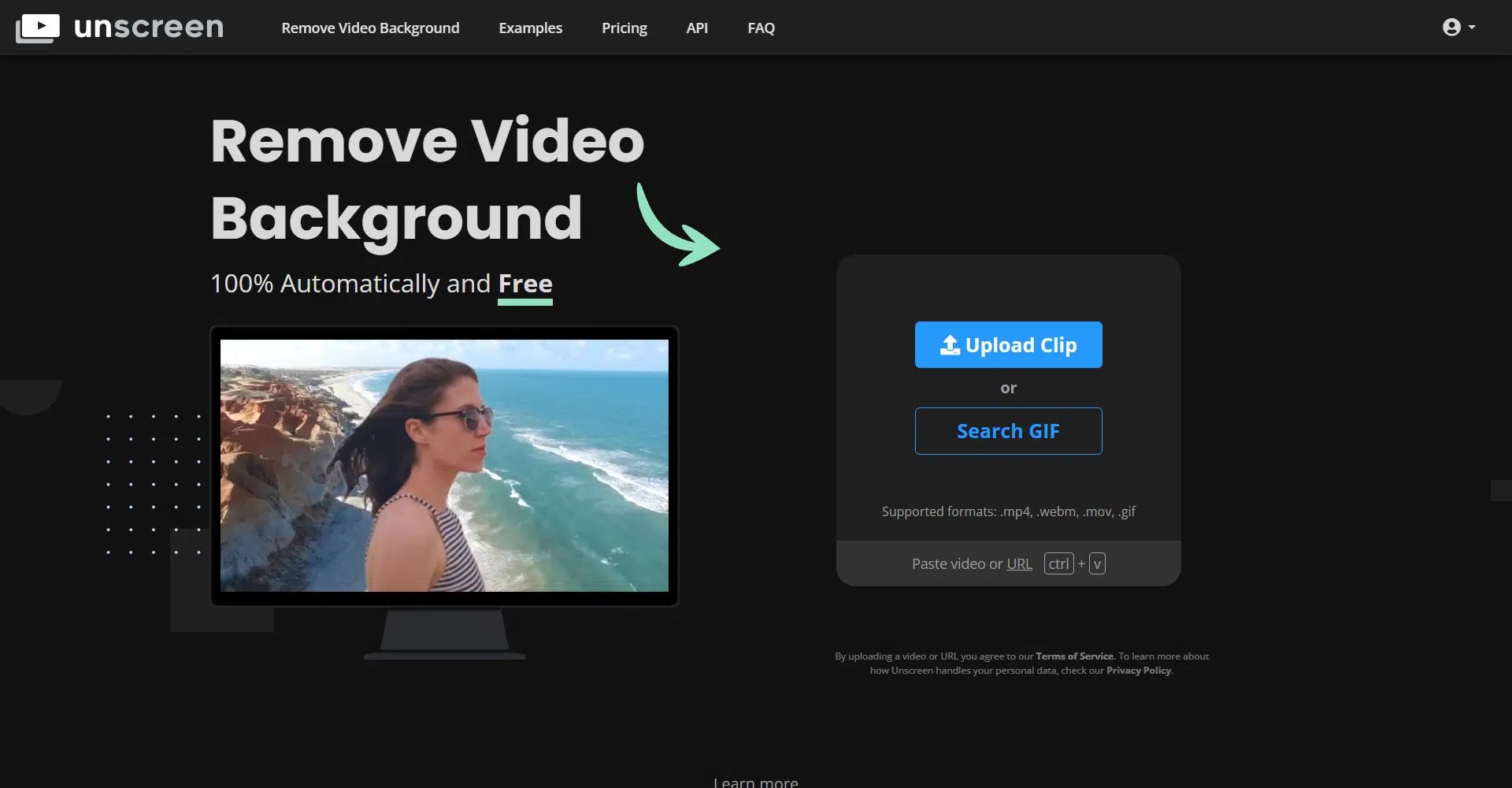Click the demo video of woman at beach
This screenshot has height=788, width=1512.
pyautogui.click(x=444, y=465)
